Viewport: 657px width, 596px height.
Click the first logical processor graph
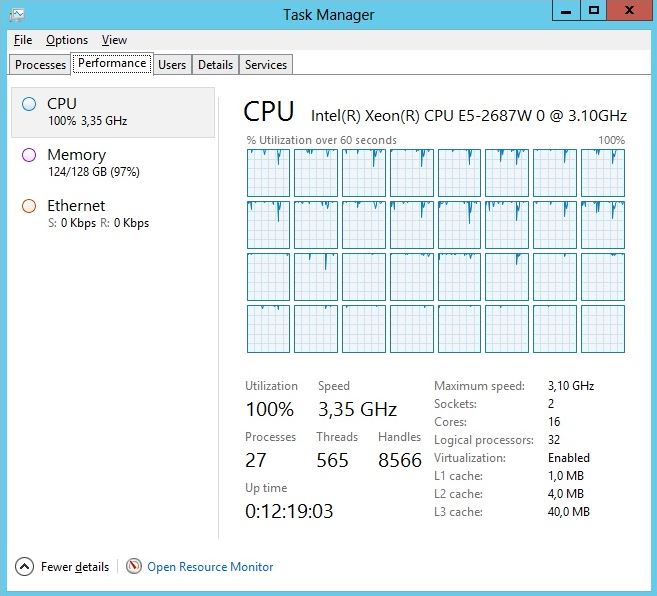tap(268, 173)
